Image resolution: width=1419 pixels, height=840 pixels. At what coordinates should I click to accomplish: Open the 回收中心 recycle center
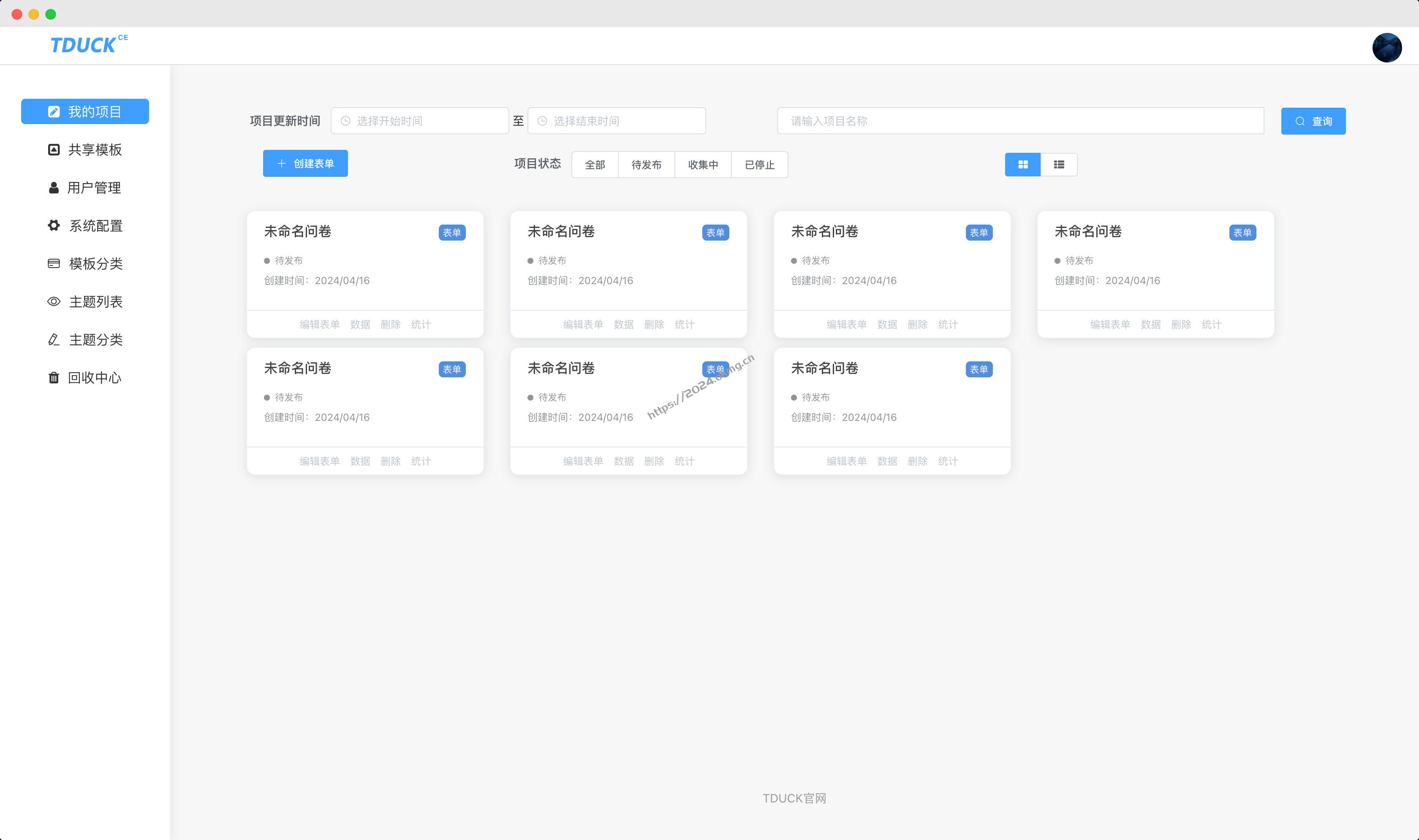coord(85,377)
